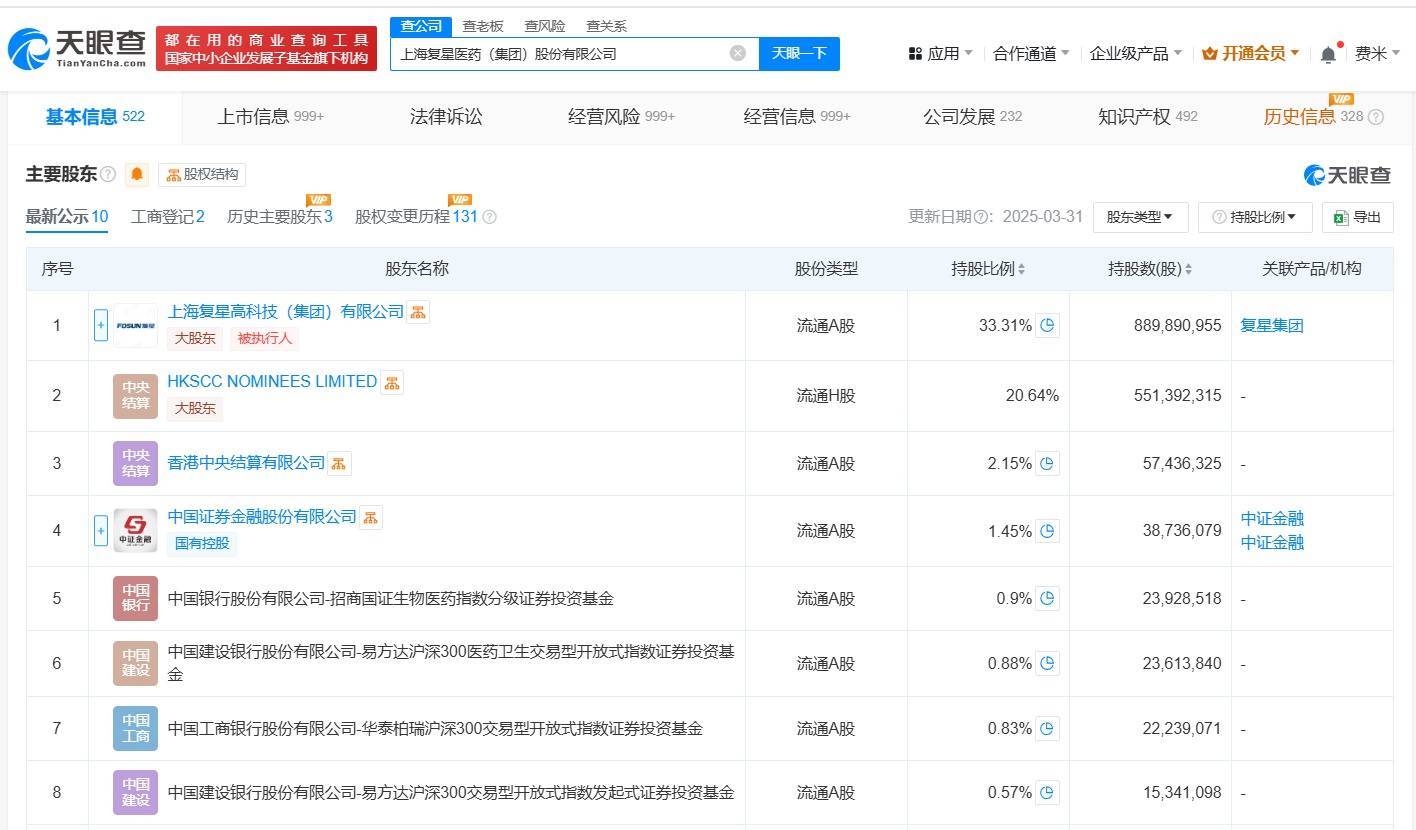Open the 经营信息 tab

[797, 117]
